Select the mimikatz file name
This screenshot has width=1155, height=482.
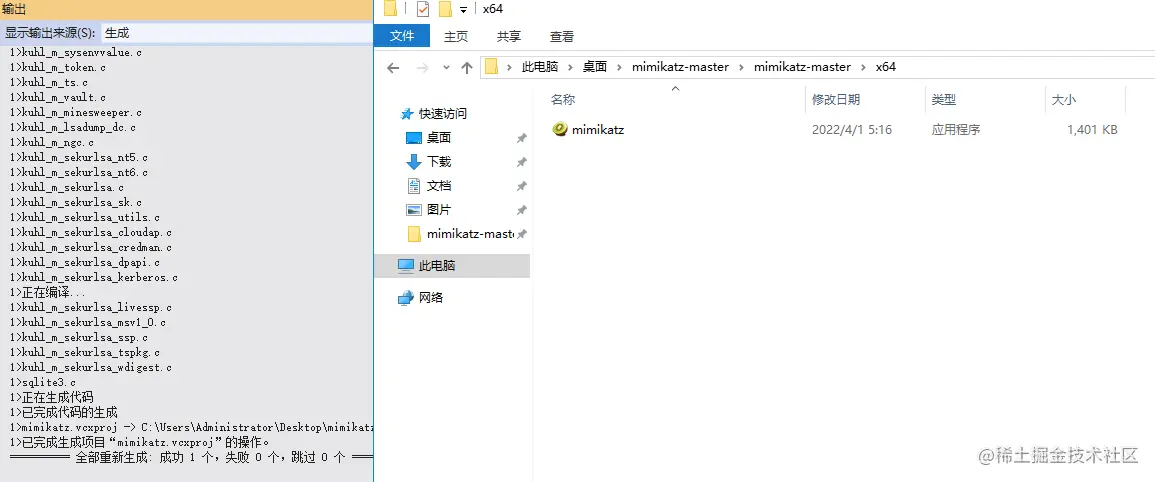tap(598, 130)
